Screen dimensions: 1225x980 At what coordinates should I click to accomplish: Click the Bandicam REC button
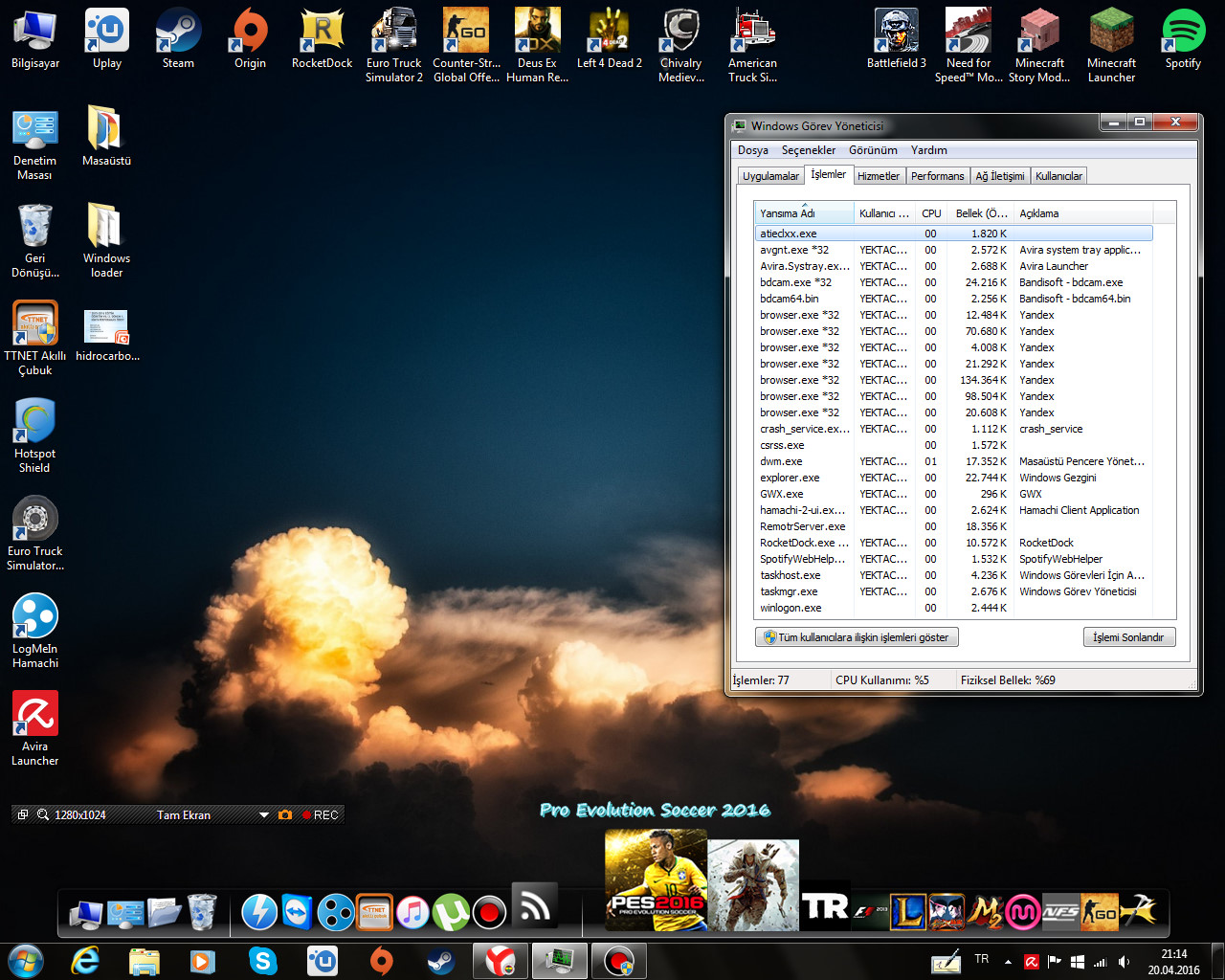tap(320, 814)
